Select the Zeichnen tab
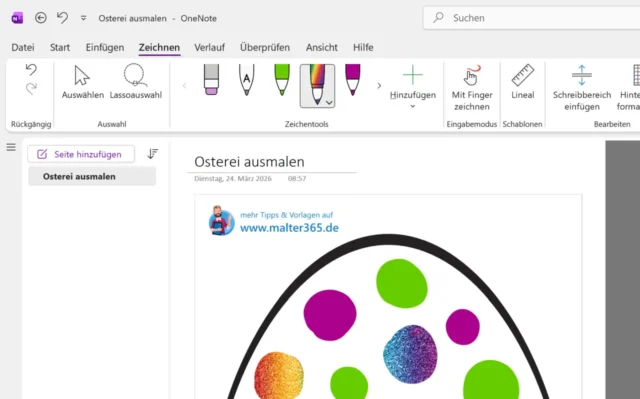640x399 pixels. tap(159, 47)
